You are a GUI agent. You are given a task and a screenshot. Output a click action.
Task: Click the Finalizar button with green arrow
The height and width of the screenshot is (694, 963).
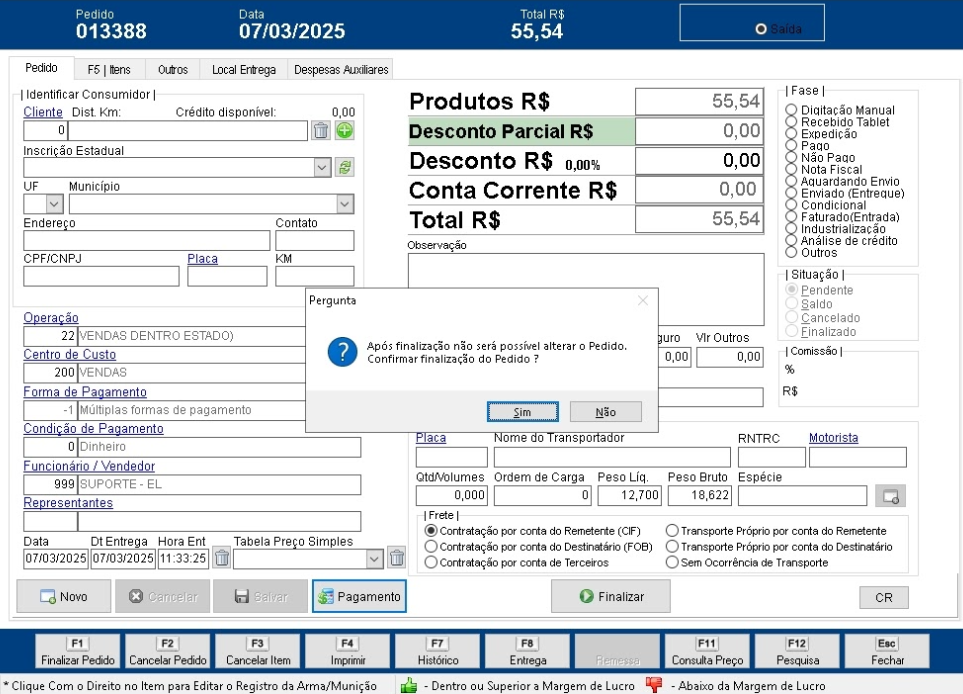pos(611,596)
